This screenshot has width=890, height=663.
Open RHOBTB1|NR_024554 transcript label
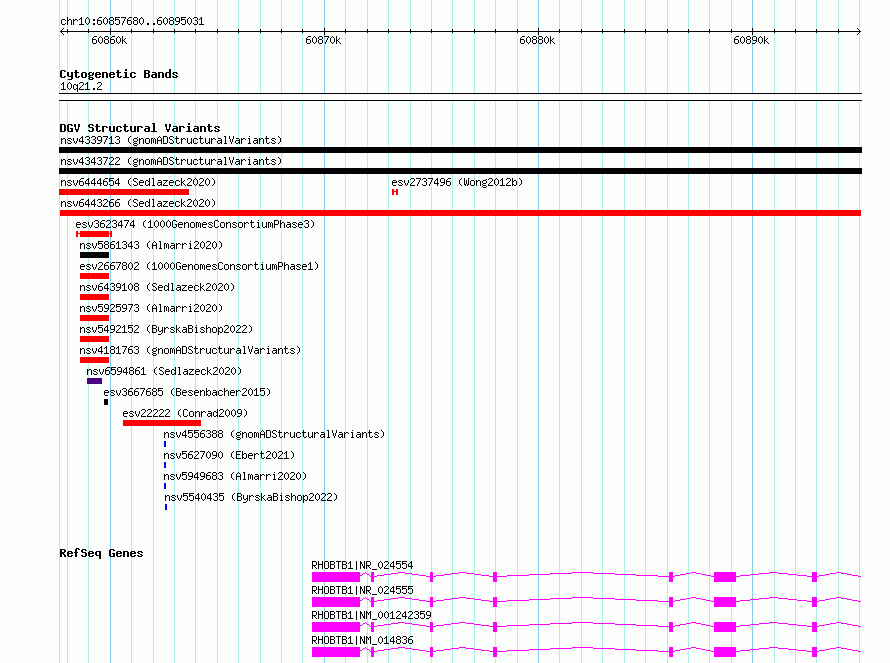(362, 565)
